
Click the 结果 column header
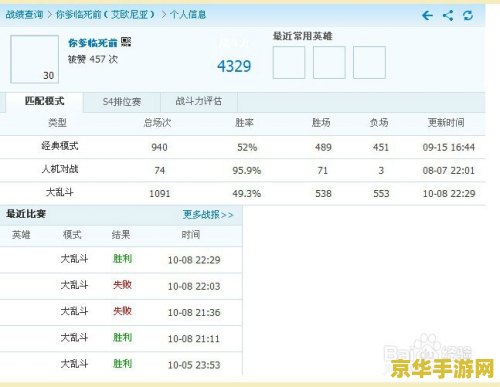(121, 235)
